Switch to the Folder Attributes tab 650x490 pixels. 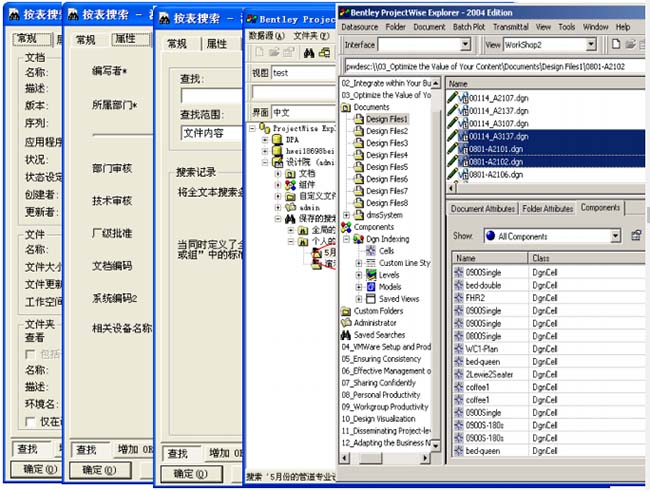point(547,209)
